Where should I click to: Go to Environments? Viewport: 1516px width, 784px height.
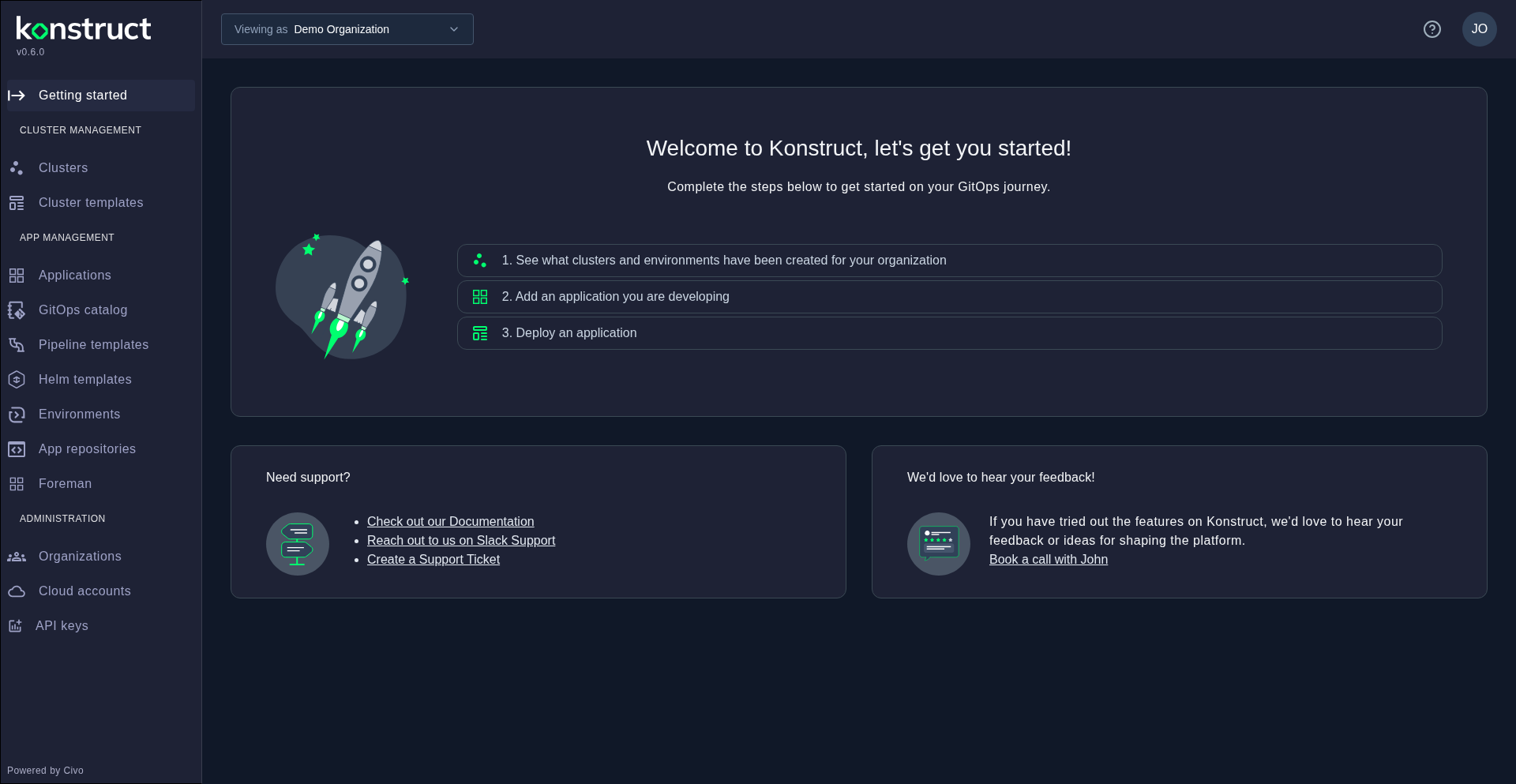(x=101, y=415)
